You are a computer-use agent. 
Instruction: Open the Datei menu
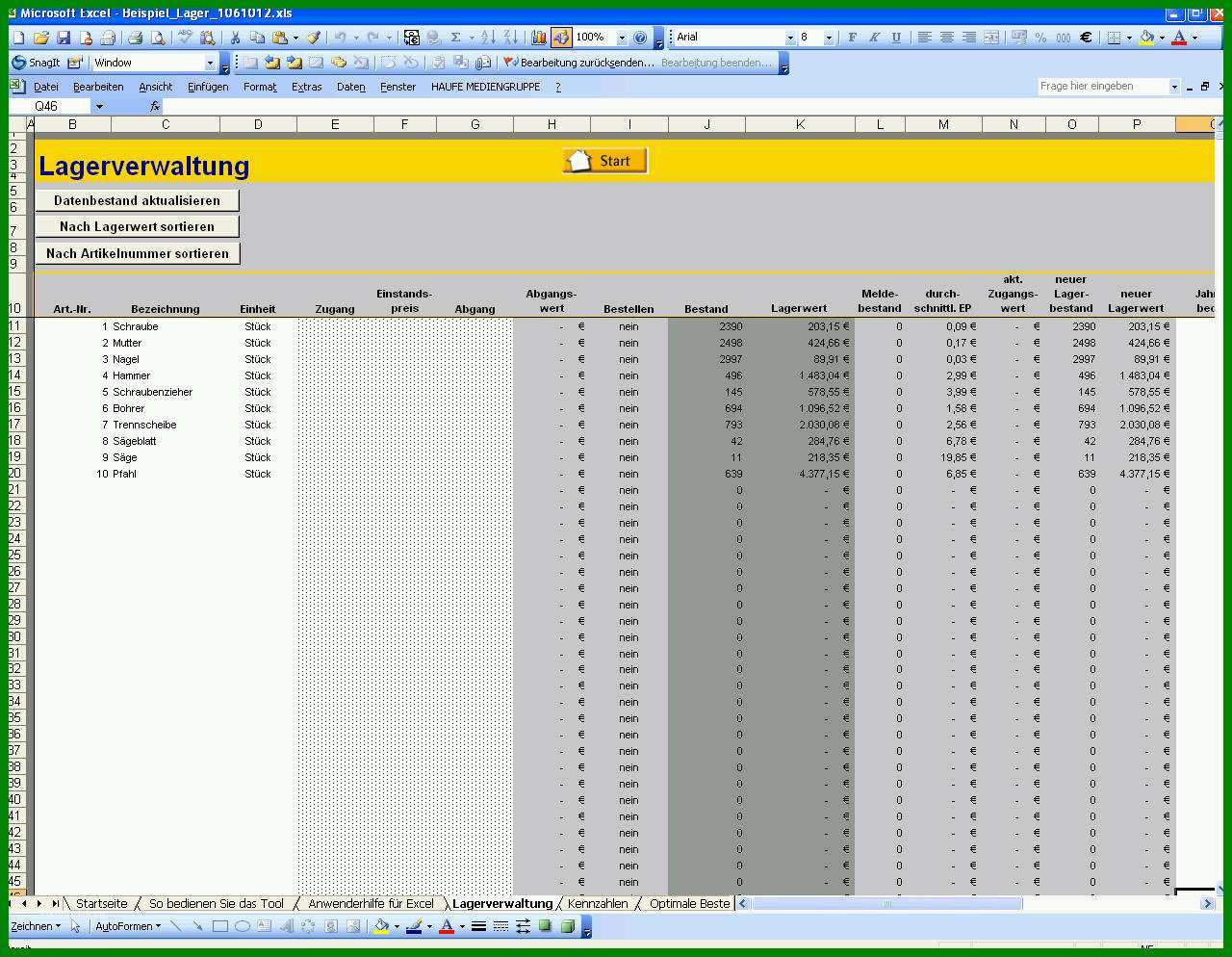click(x=45, y=87)
